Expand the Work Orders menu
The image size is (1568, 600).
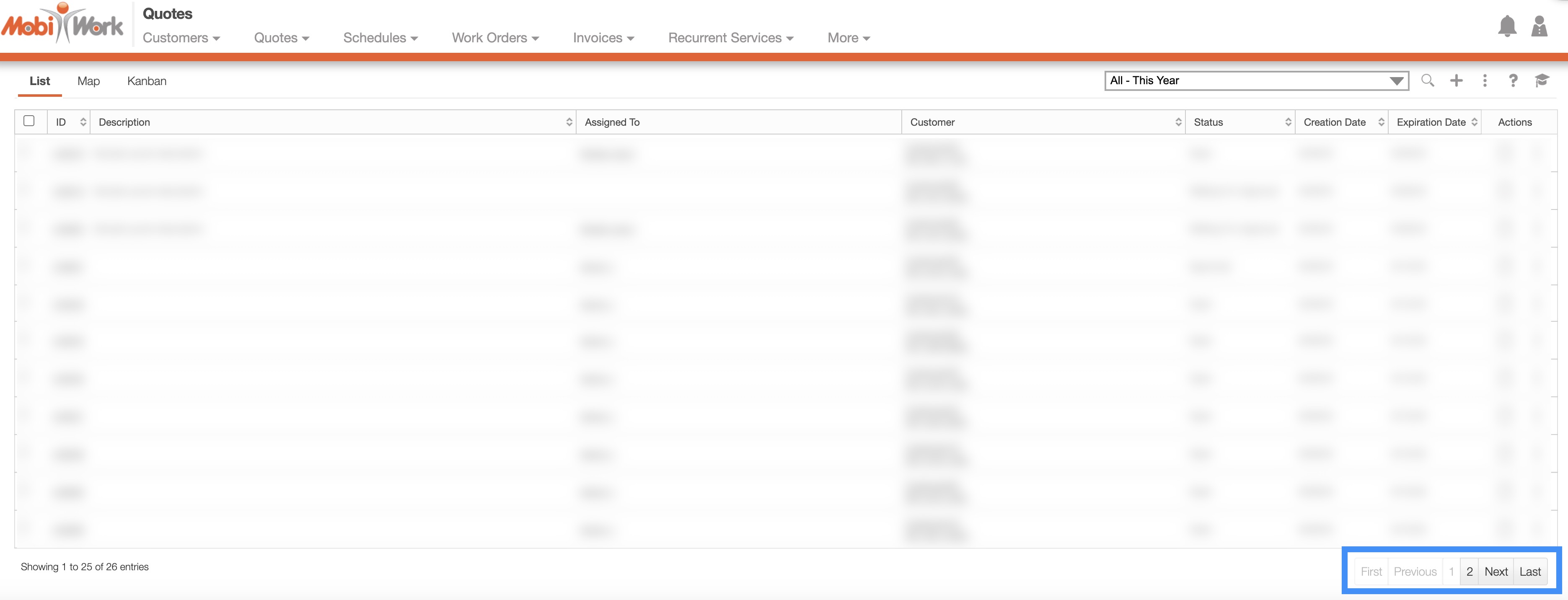point(495,38)
